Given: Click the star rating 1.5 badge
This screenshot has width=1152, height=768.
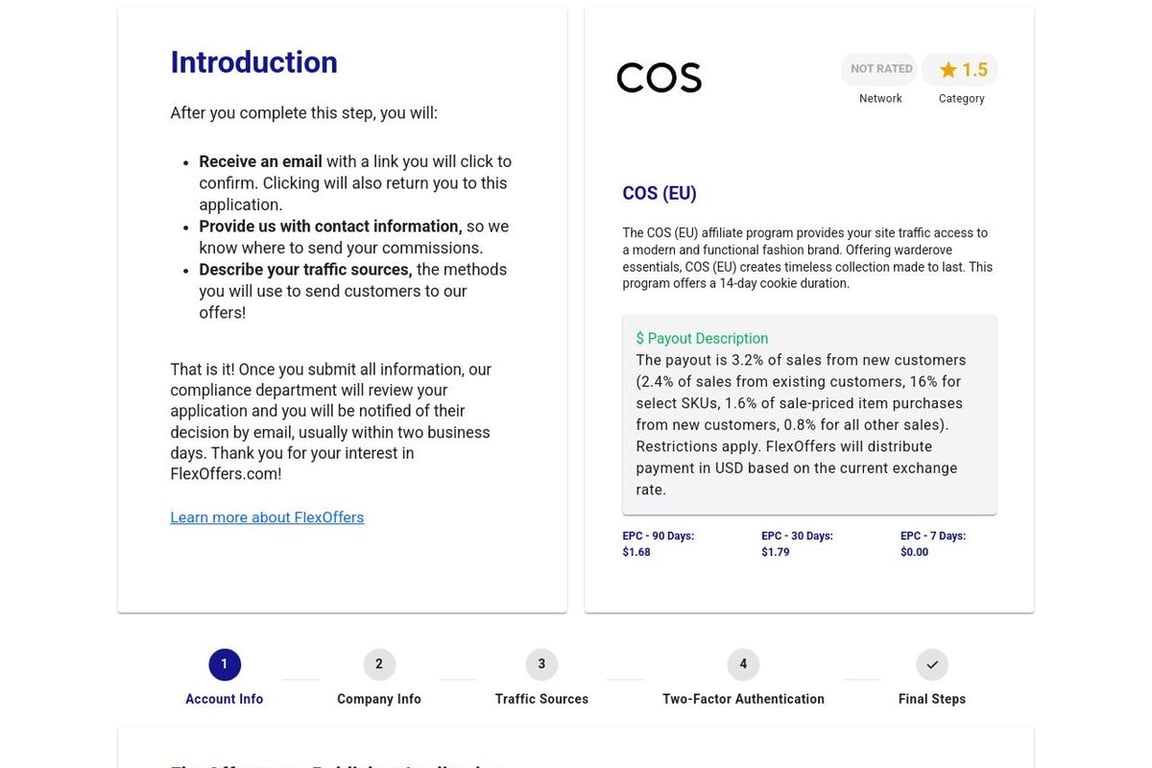Looking at the screenshot, I should [x=960, y=69].
